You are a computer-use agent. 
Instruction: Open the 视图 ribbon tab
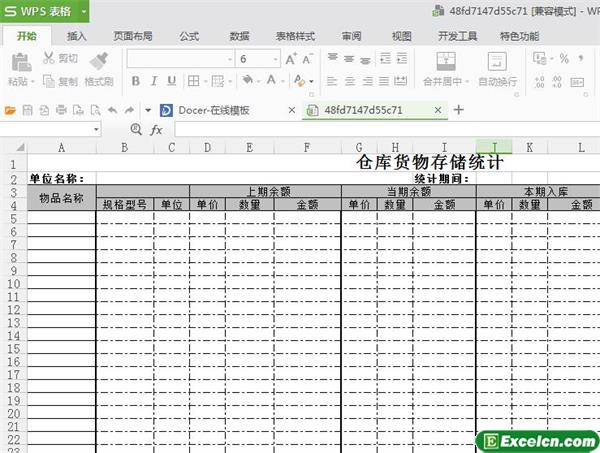[401, 36]
